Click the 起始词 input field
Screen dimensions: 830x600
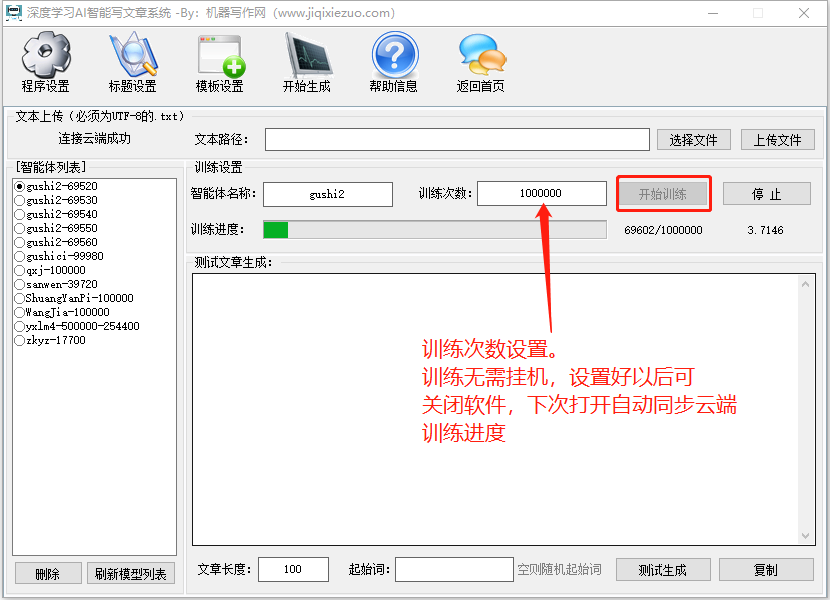454,569
